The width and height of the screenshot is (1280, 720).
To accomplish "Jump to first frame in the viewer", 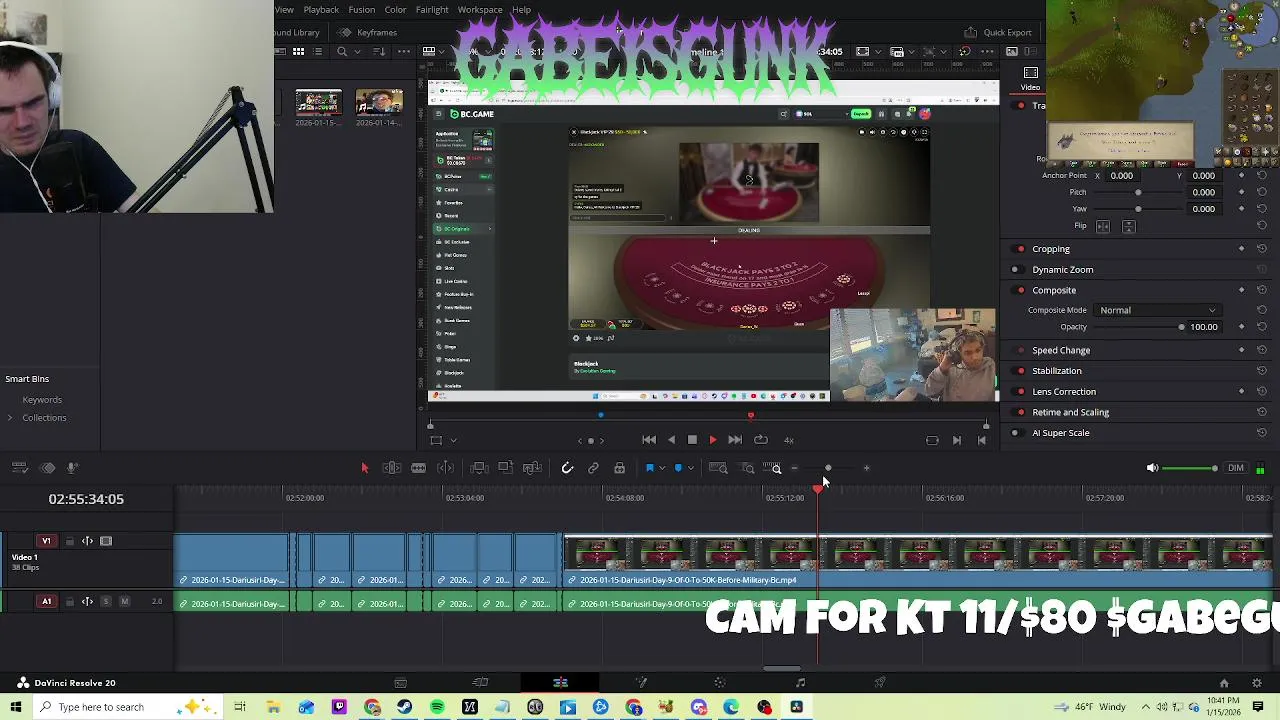I will pos(649,440).
